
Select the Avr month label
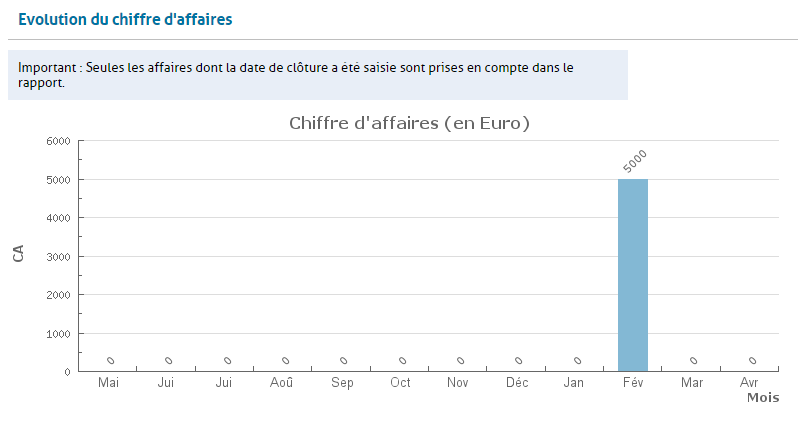coord(749,383)
